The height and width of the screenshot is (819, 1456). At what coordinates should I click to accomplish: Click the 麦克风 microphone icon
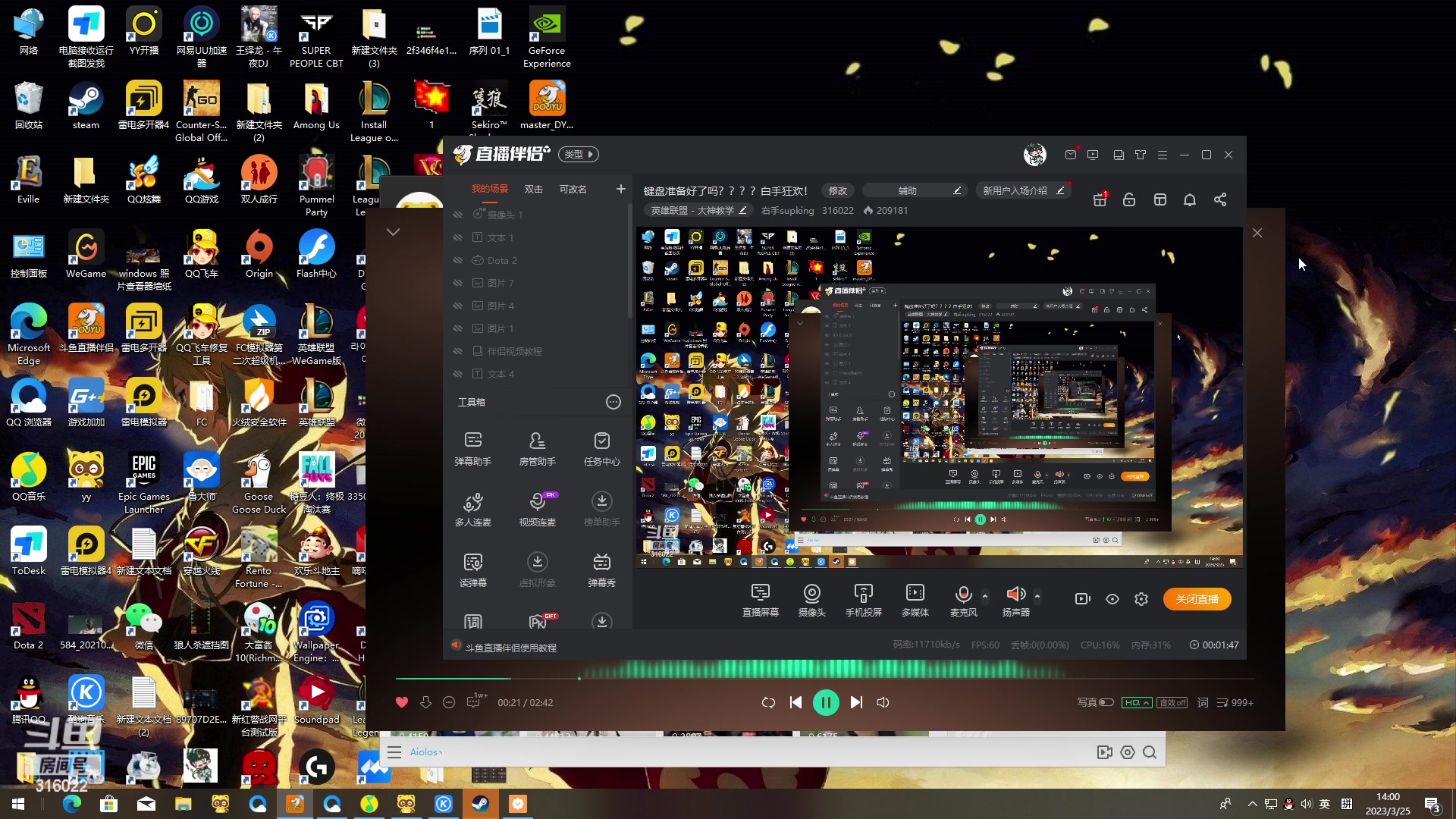(963, 594)
